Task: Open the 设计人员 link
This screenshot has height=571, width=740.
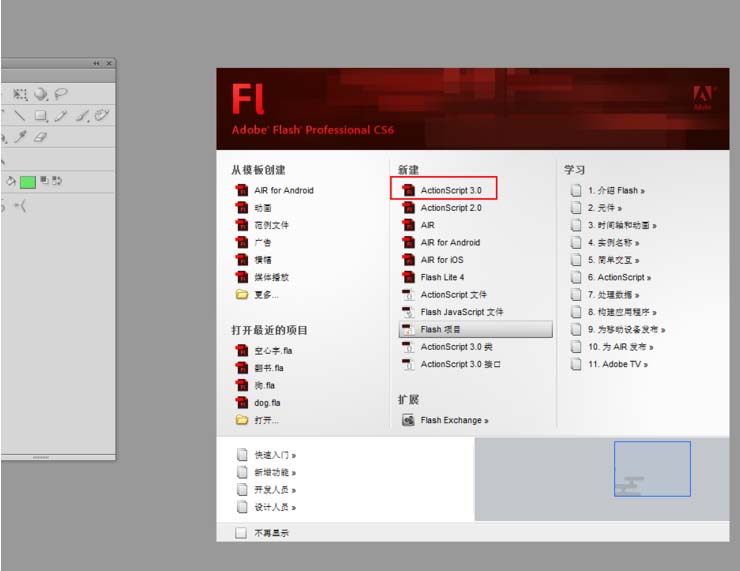Action: coord(267,507)
